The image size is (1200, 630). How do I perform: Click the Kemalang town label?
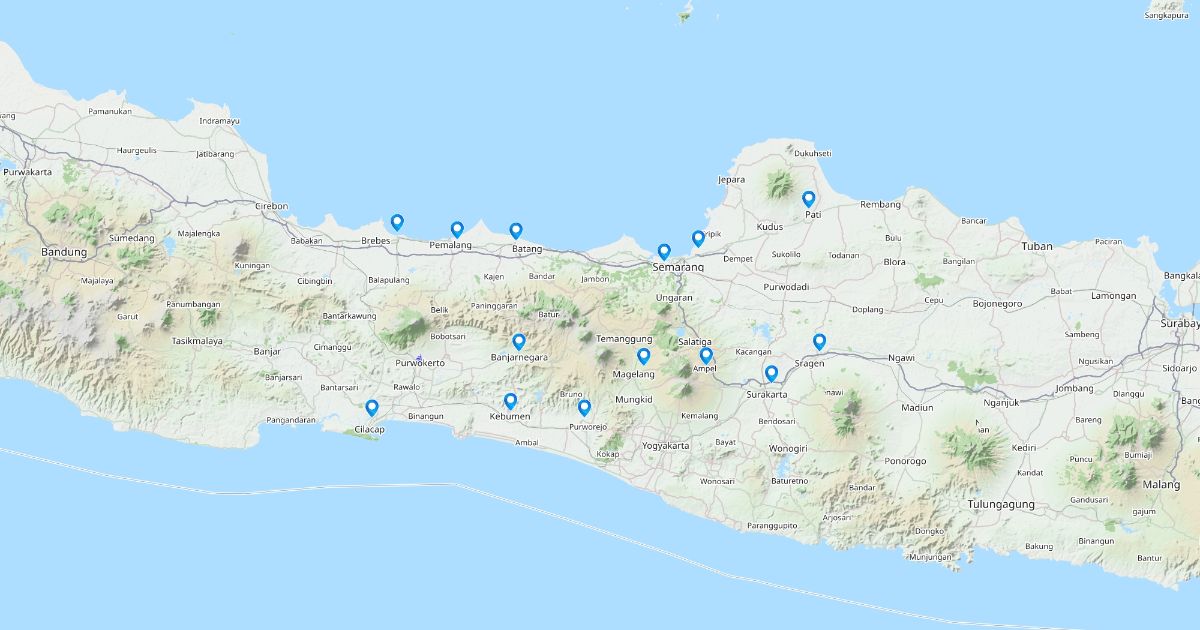(x=698, y=415)
